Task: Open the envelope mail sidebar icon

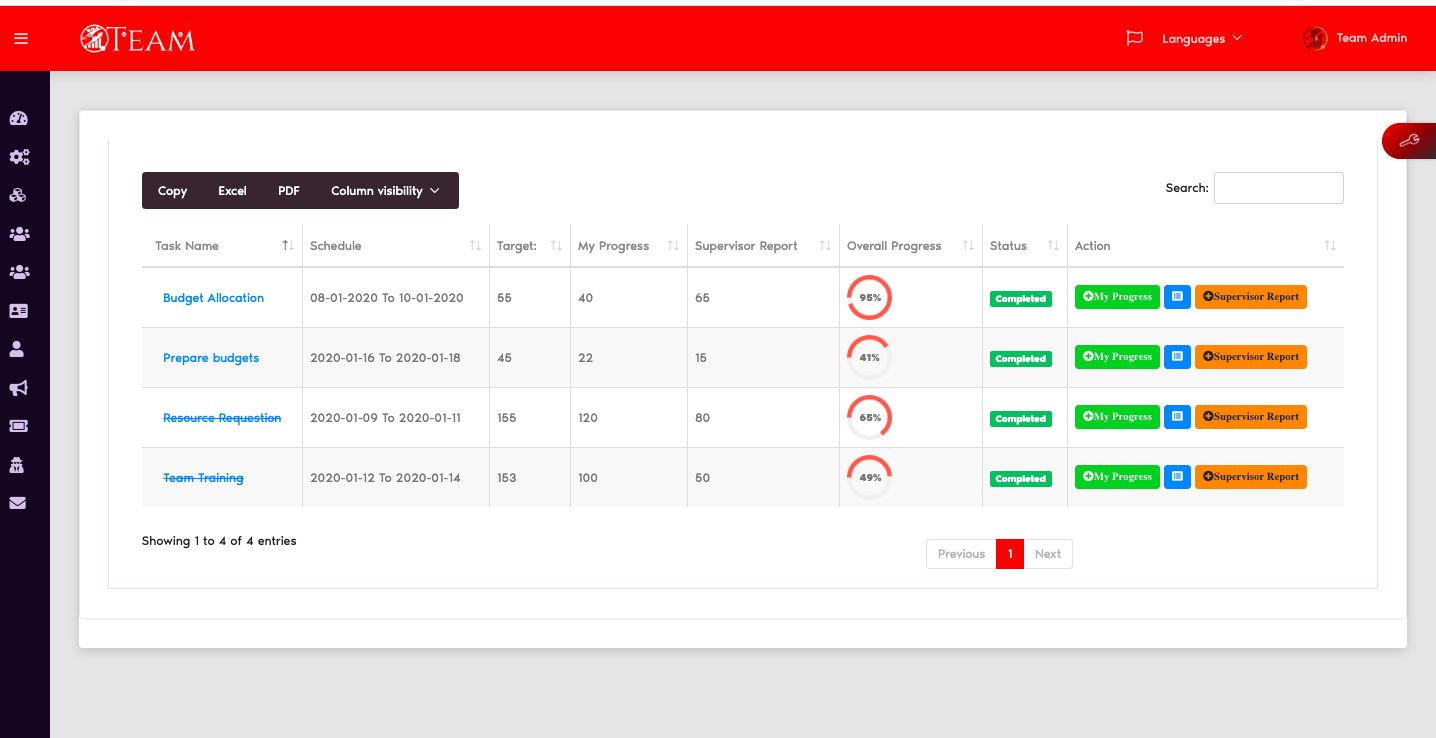Action: point(18,503)
